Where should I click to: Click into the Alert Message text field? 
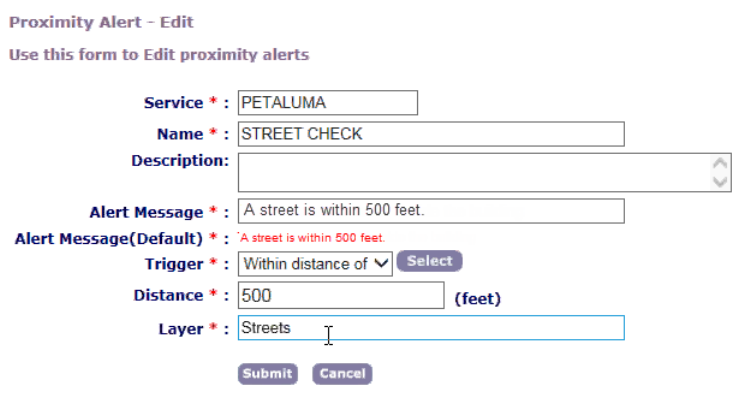coord(430,211)
